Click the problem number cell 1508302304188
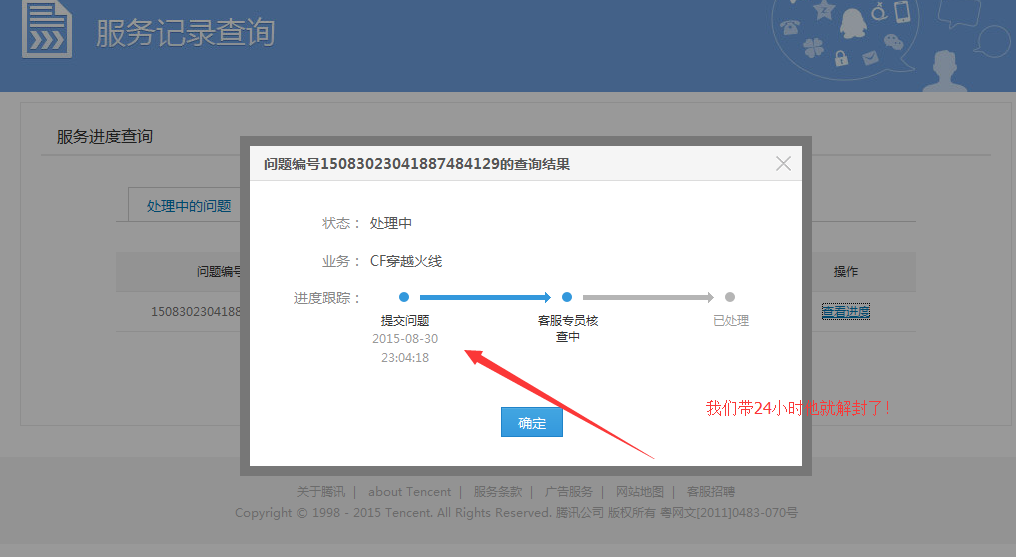The height and width of the screenshot is (557, 1016). click(x=196, y=312)
